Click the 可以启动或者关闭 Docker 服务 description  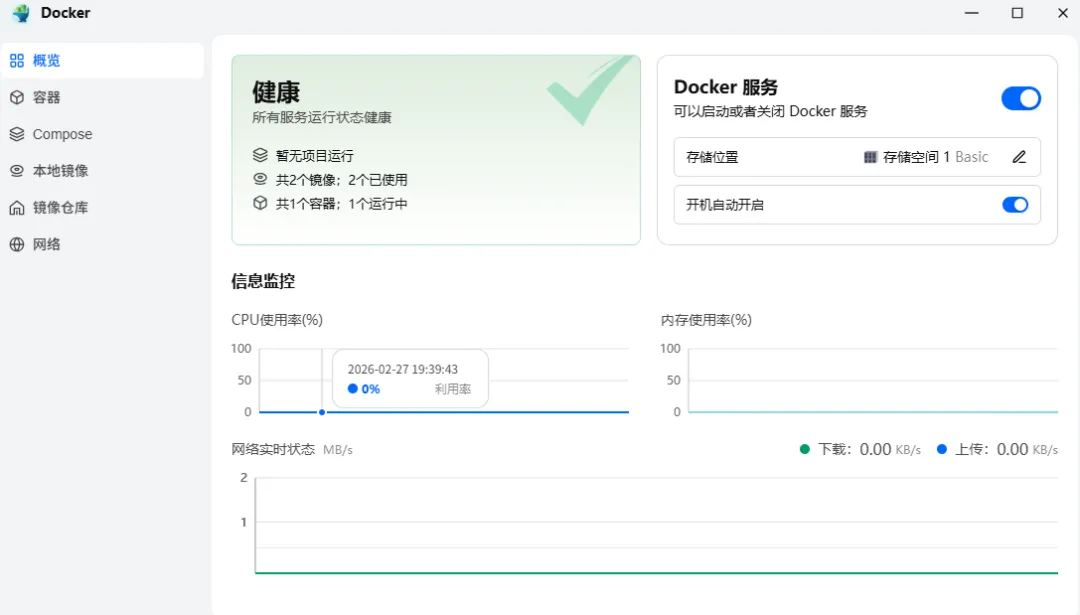coord(770,112)
